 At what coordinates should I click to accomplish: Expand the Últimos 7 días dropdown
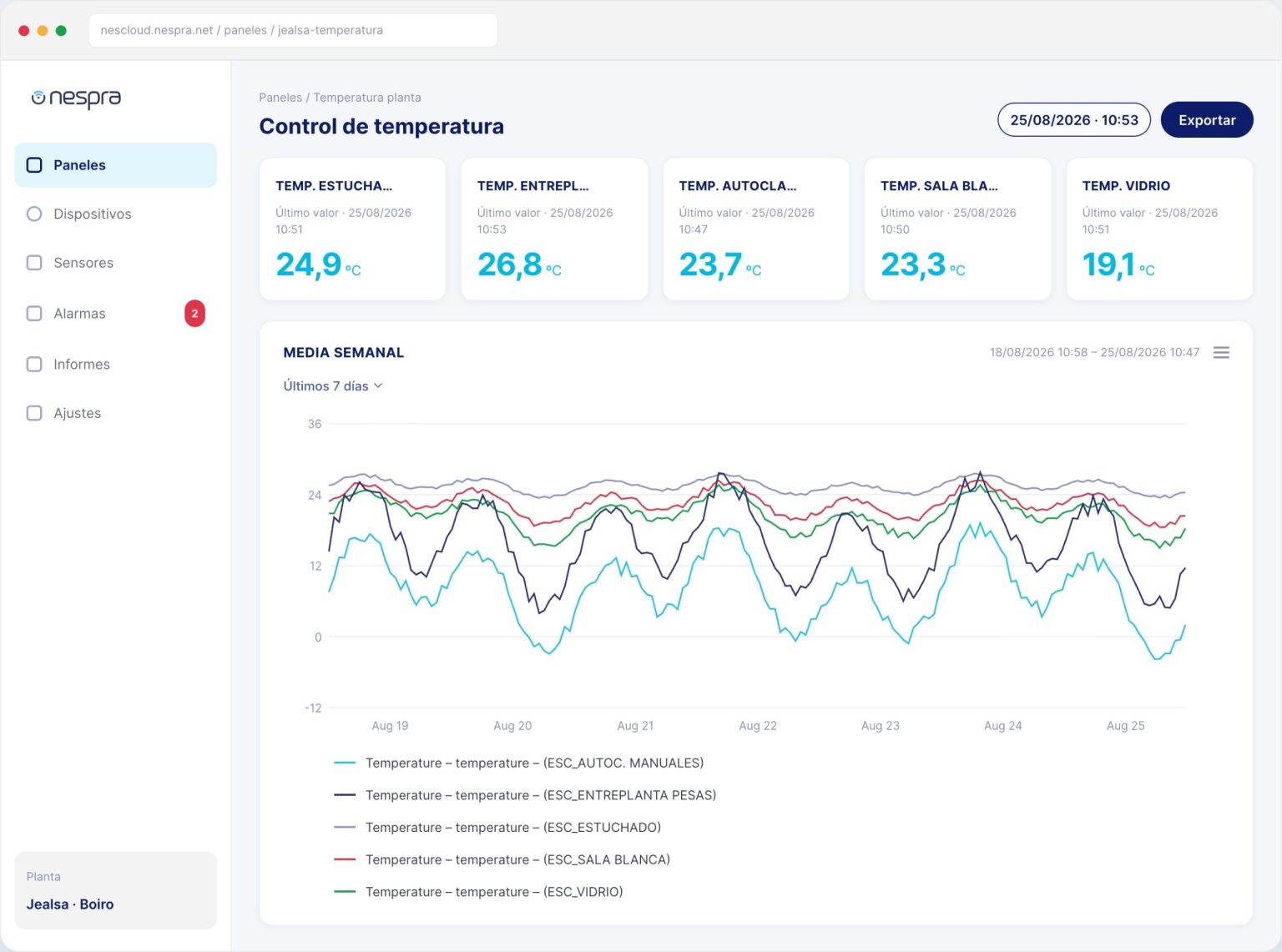pyautogui.click(x=332, y=386)
